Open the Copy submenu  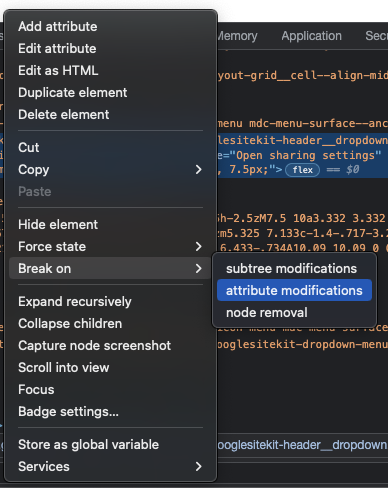pos(109,170)
